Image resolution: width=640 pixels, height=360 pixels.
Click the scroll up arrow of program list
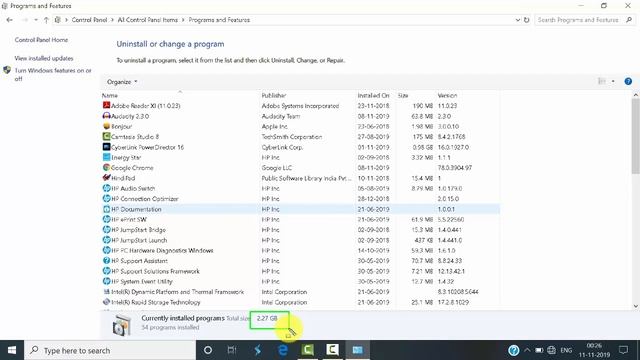click(636, 95)
